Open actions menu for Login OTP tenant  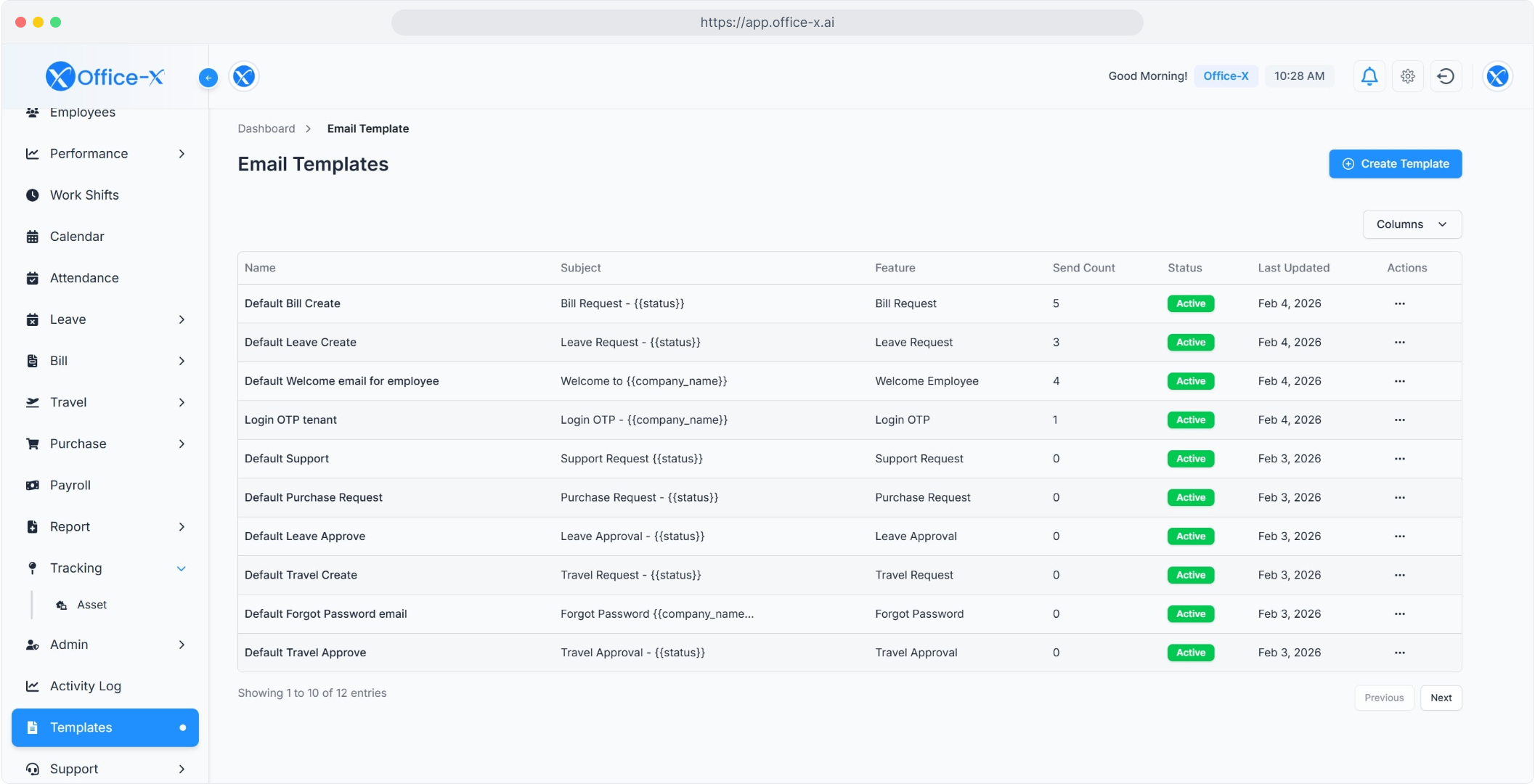(1399, 420)
